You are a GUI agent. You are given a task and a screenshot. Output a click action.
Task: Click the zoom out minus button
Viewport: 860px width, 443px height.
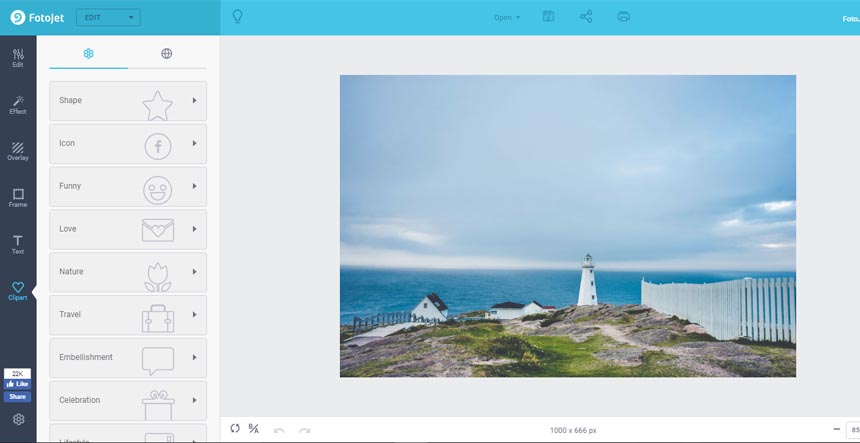(836, 429)
